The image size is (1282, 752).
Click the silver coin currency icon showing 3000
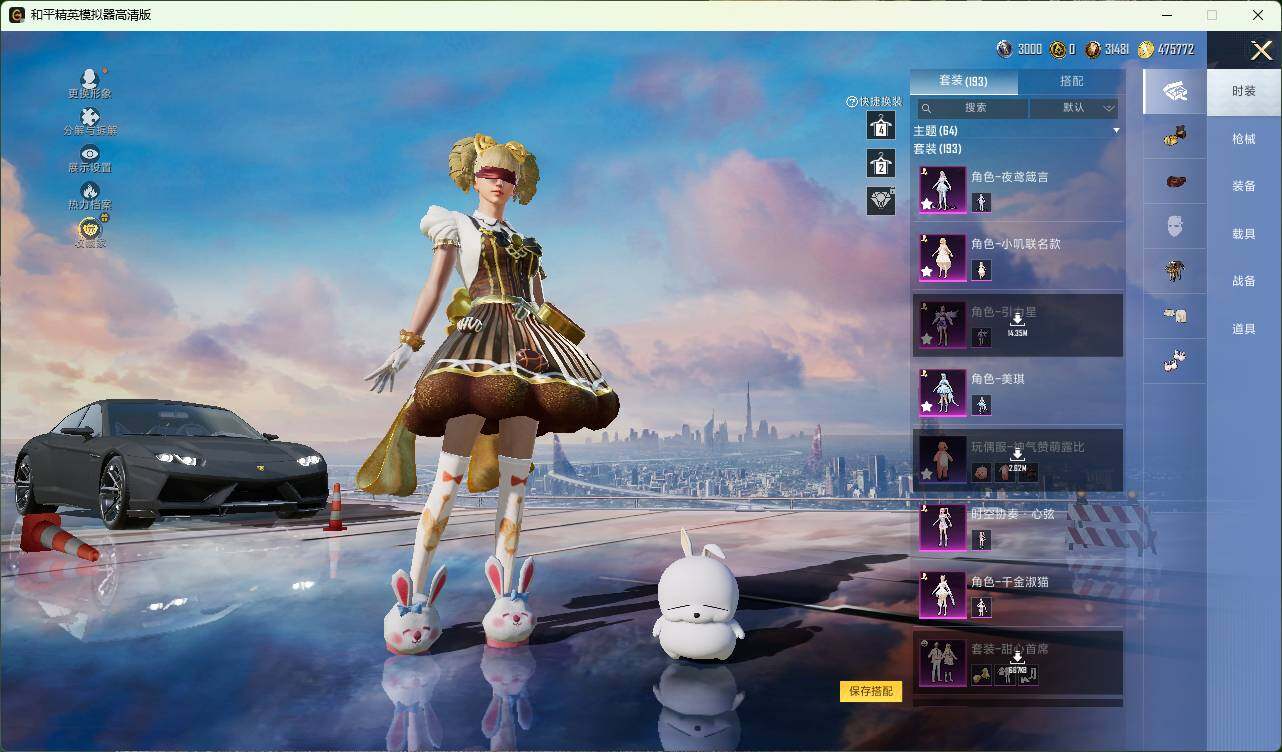[1004, 49]
